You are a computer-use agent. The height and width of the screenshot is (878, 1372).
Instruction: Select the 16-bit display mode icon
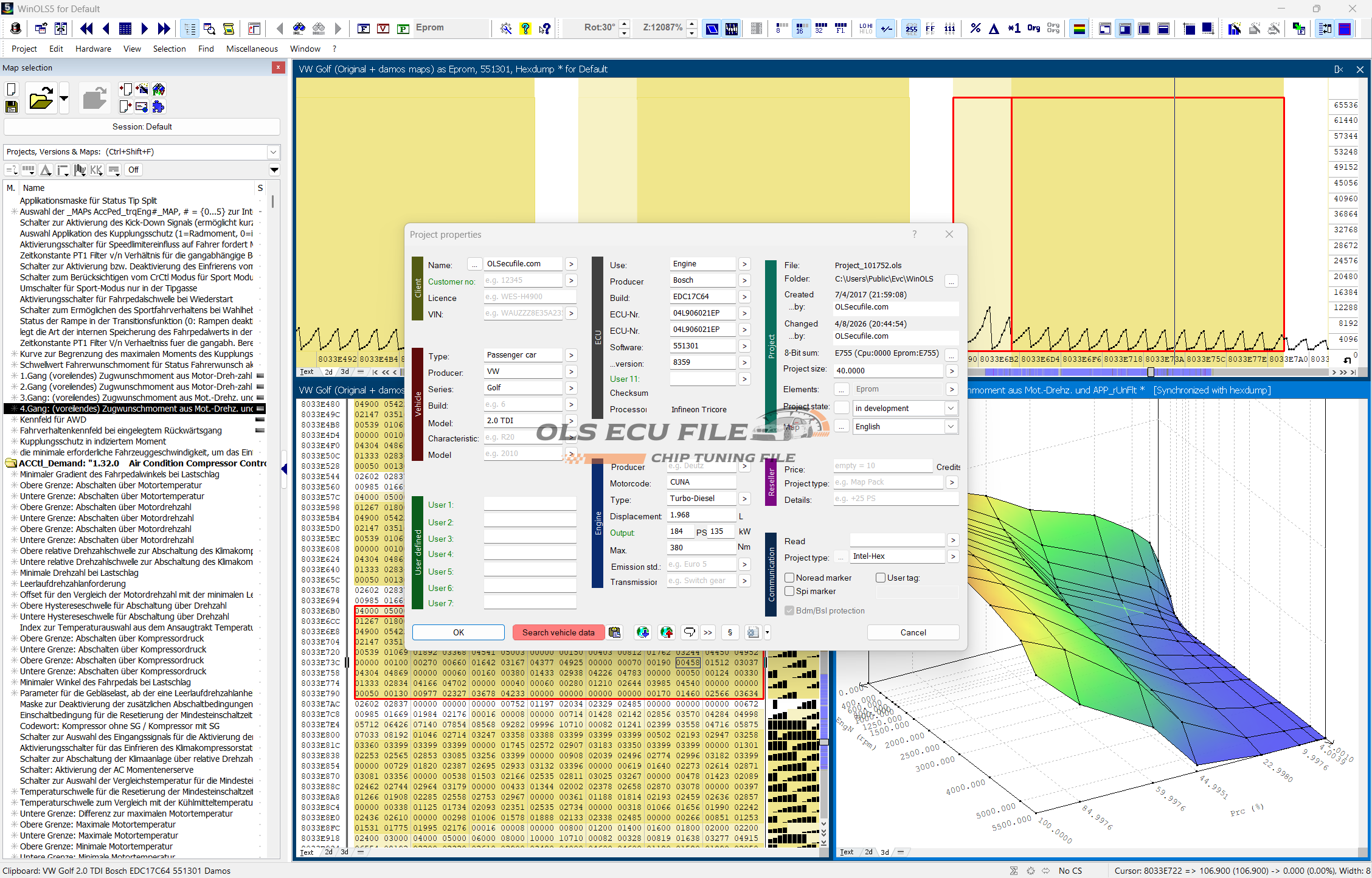800,28
